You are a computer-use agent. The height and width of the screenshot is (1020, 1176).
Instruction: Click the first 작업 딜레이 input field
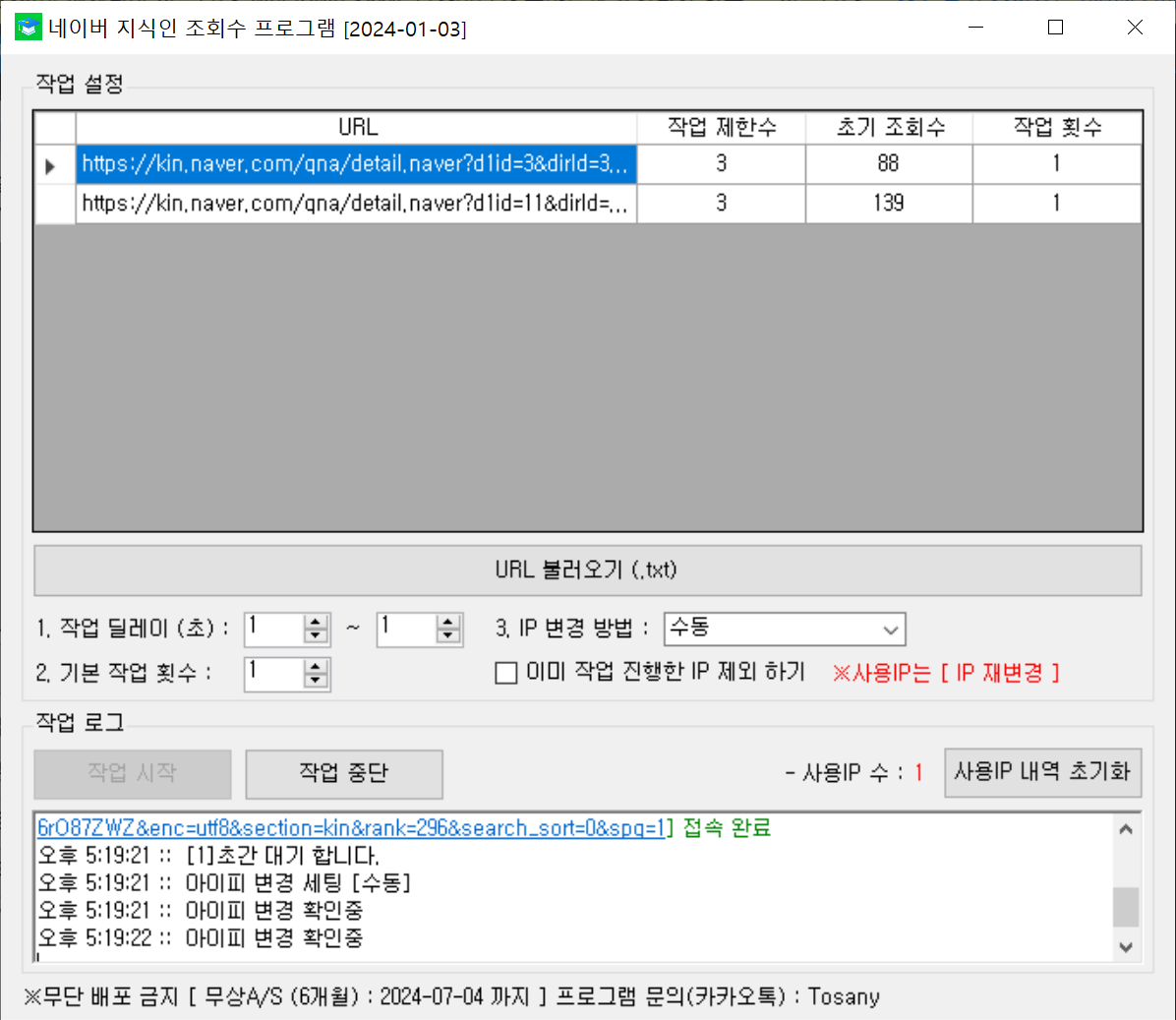pyautogui.click(x=275, y=630)
